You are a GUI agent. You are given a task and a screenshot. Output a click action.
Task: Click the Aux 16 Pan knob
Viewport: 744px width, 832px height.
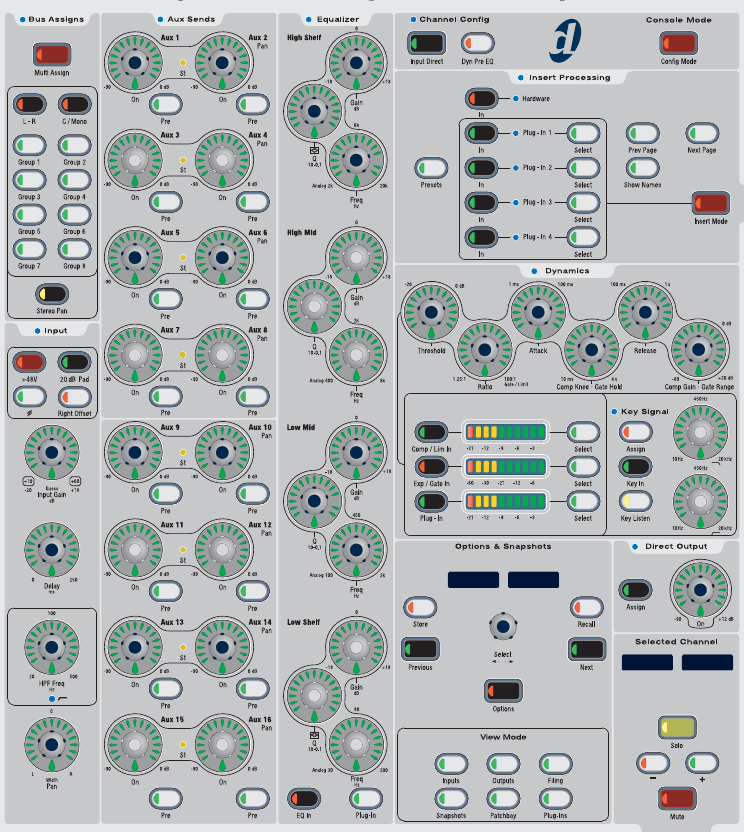point(222,744)
